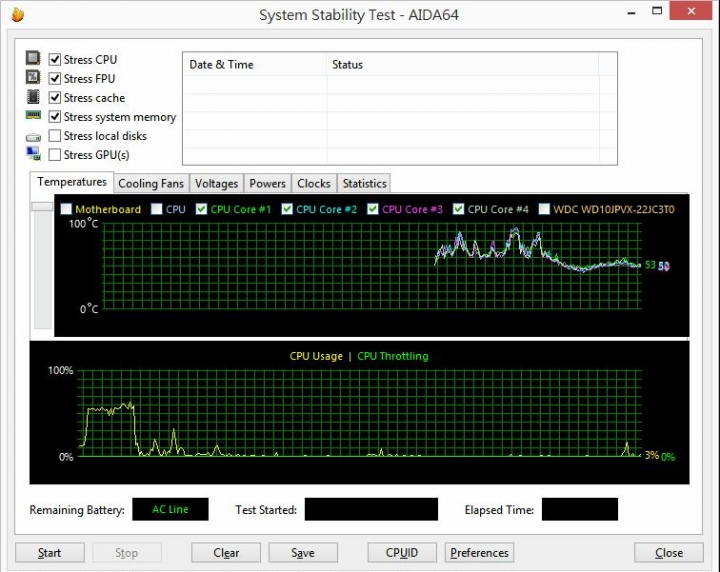The height and width of the screenshot is (572, 720).
Task: Minimize the AIDA64 window
Action: pos(632,12)
